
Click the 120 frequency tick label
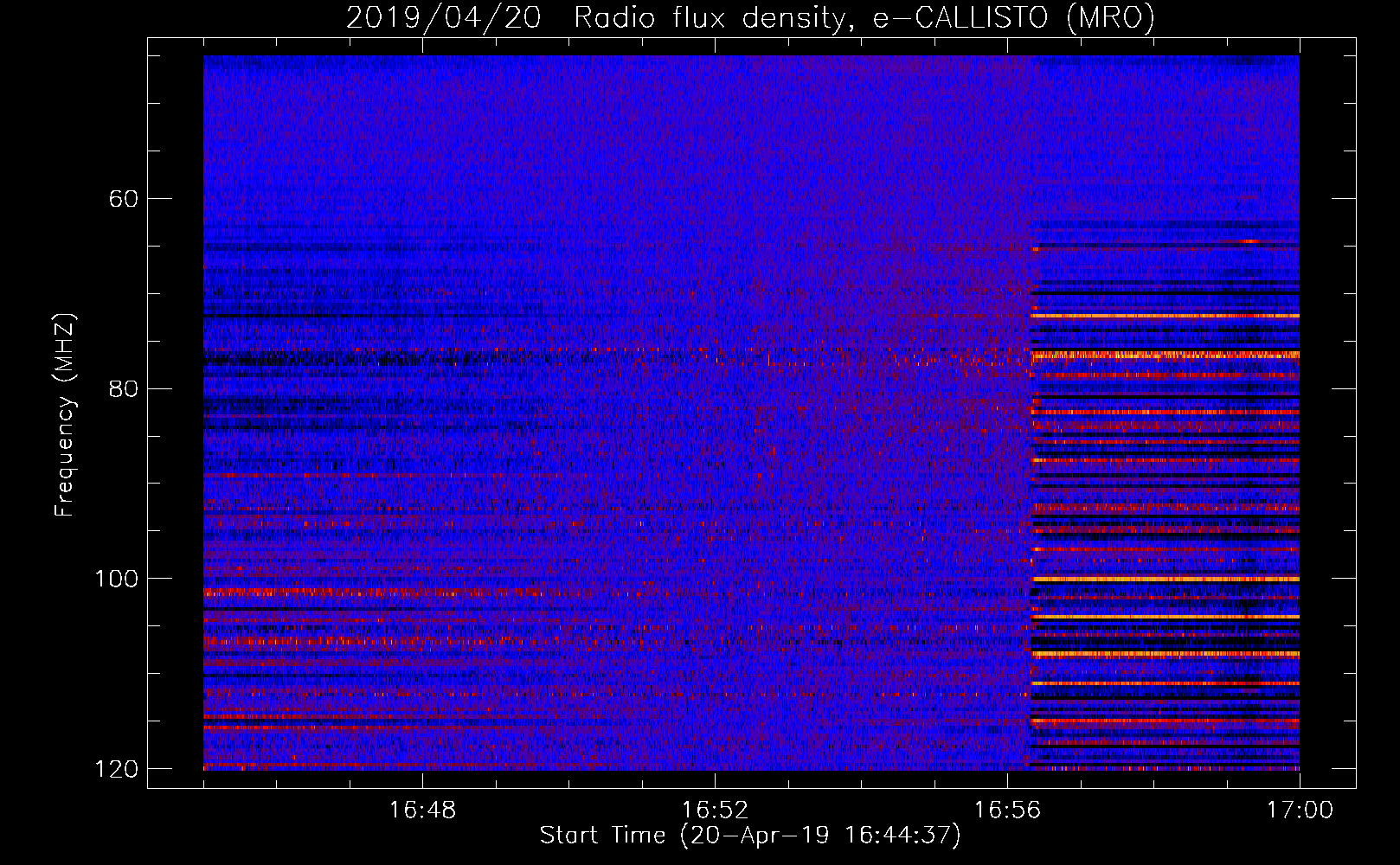(116, 768)
